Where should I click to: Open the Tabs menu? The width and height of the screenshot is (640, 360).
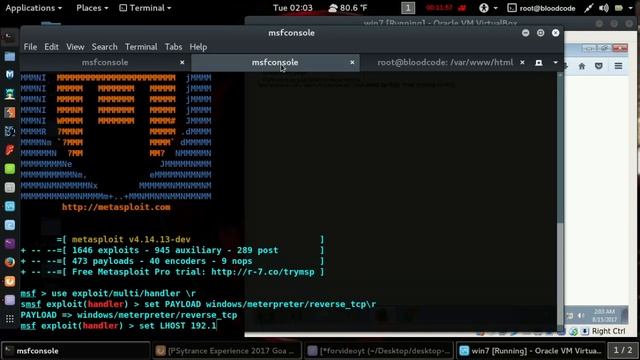173,47
